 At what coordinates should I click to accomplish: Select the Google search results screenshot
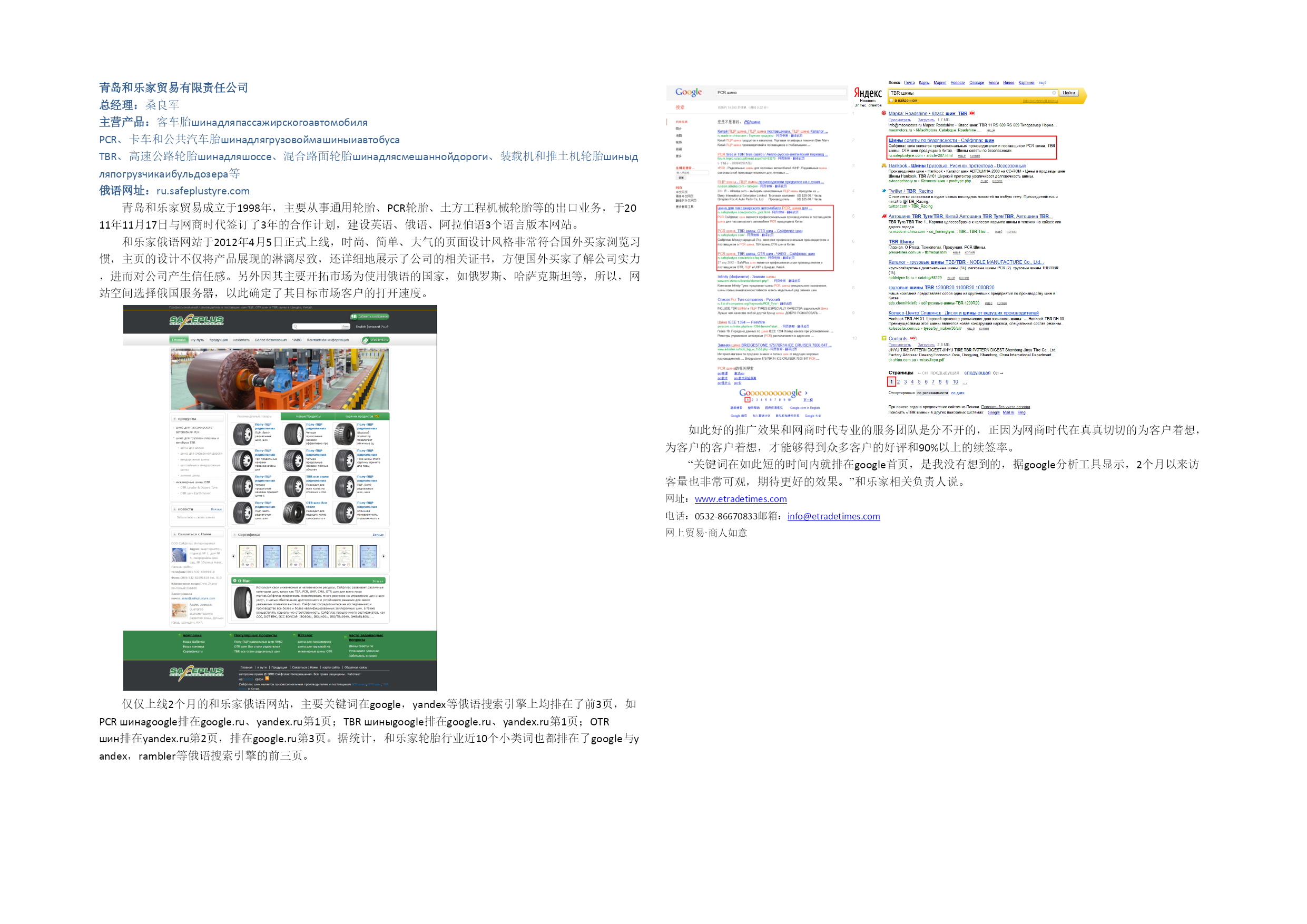pos(756,252)
